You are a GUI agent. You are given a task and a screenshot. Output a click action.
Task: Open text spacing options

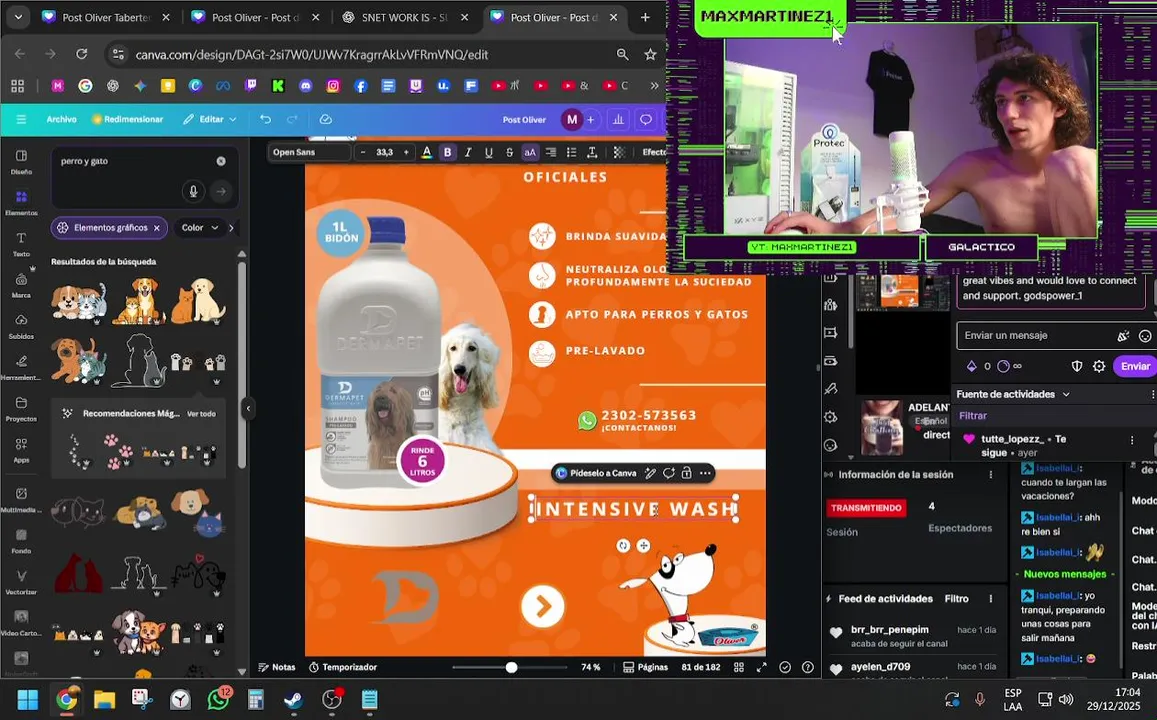pyautogui.click(x=592, y=153)
